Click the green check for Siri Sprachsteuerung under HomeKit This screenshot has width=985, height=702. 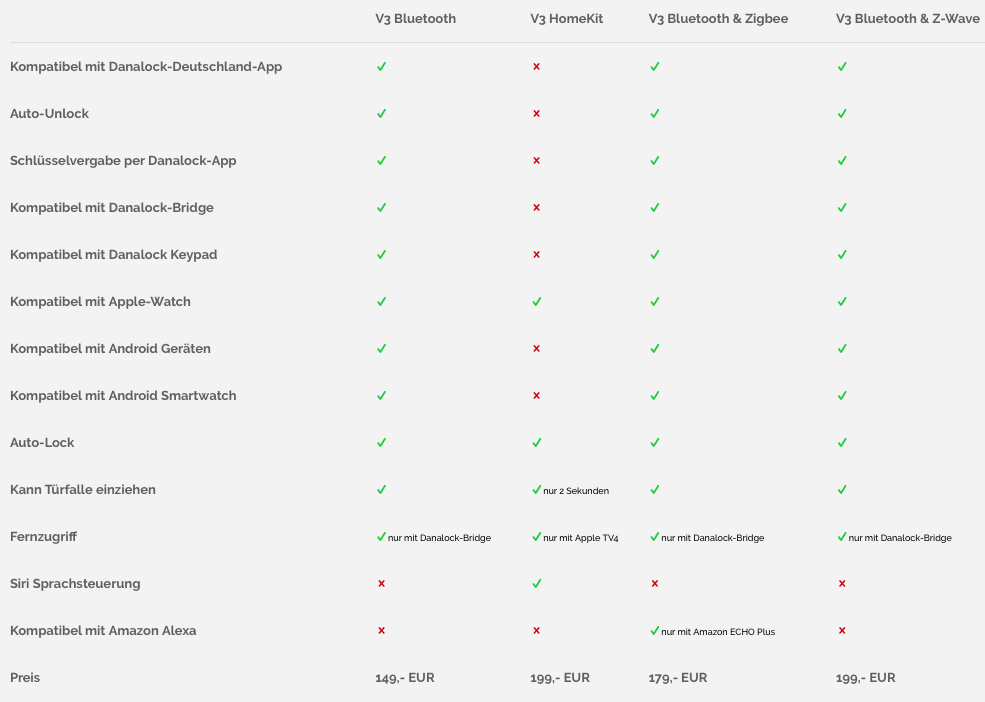pos(537,584)
